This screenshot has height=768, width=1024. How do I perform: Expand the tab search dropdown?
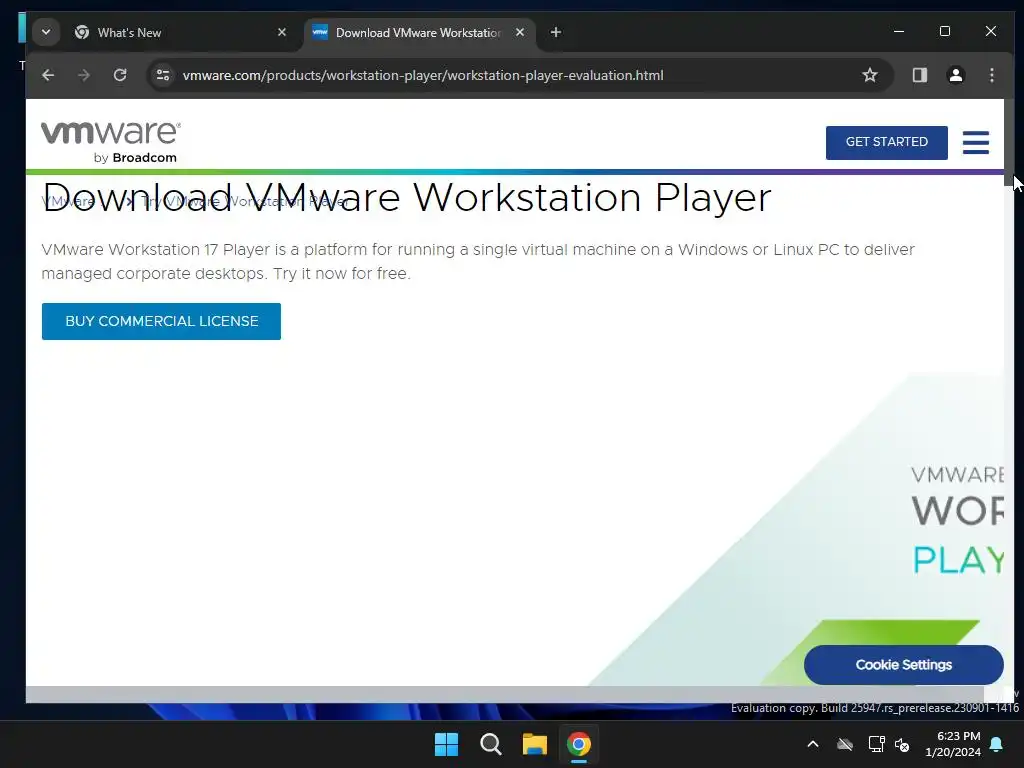(x=46, y=32)
